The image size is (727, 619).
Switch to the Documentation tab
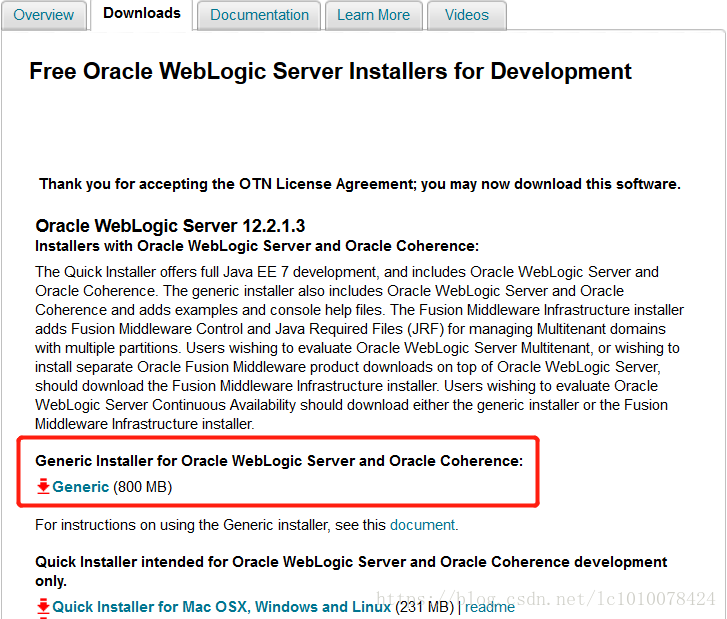click(259, 15)
